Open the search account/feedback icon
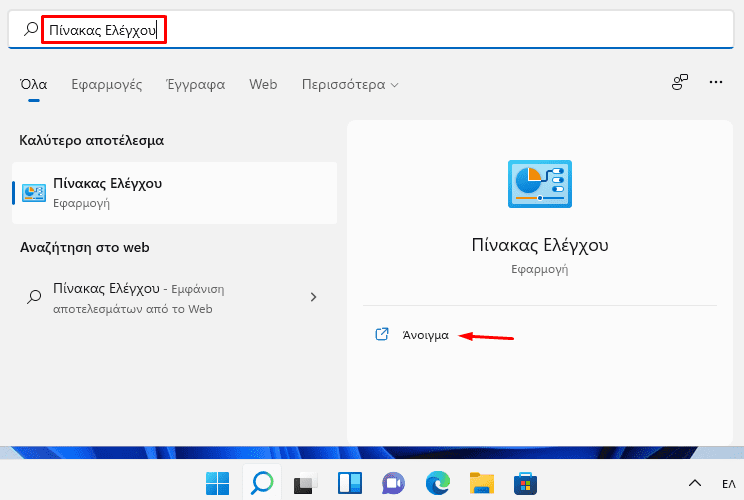Viewport: 744px width, 500px height. pos(679,82)
